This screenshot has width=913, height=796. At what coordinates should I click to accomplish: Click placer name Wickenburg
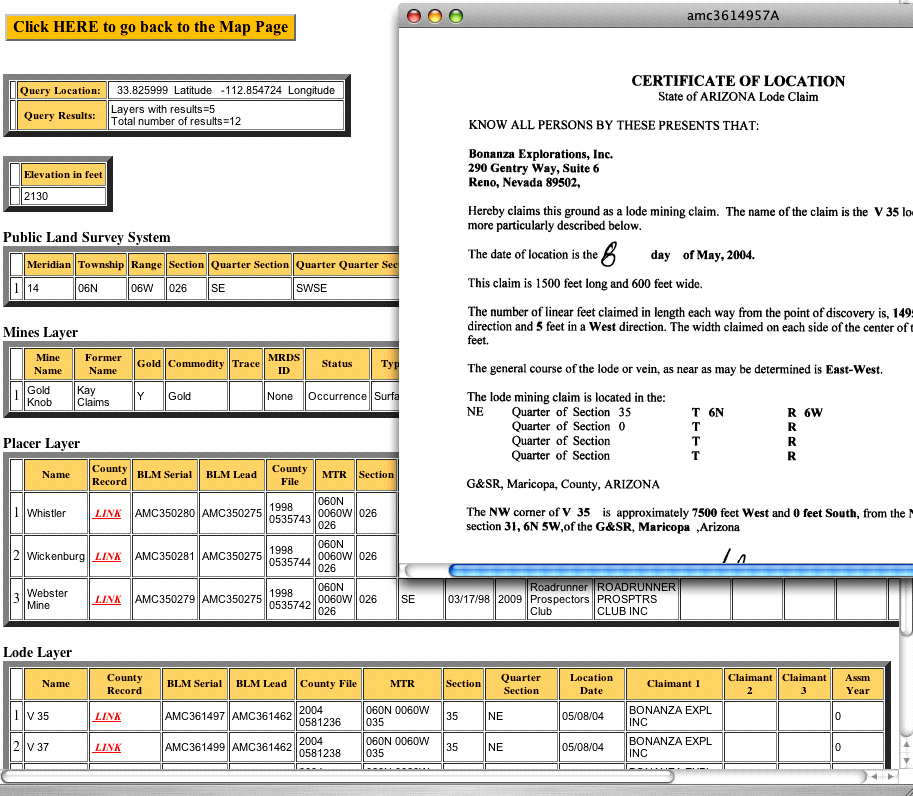tap(56, 556)
